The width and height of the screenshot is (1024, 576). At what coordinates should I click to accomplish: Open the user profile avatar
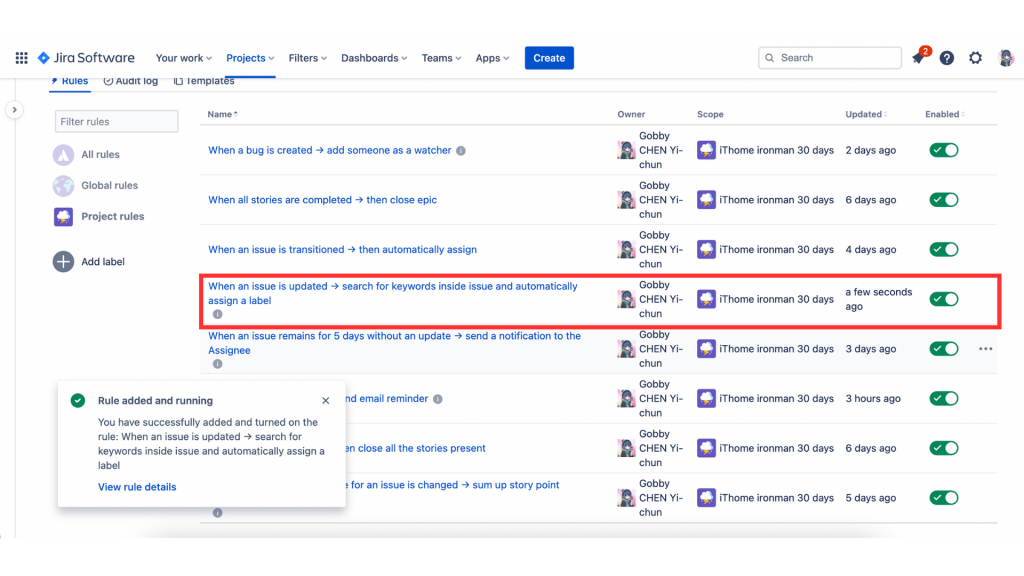pos(1006,58)
